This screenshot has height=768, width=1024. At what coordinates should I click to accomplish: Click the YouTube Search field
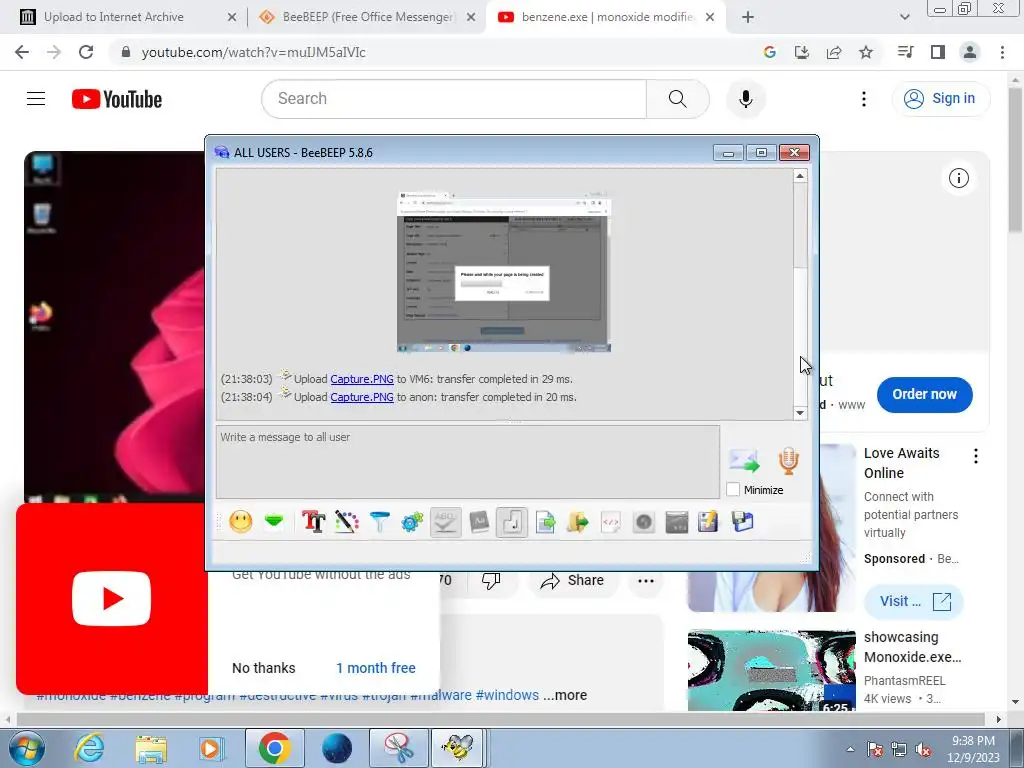(454, 99)
